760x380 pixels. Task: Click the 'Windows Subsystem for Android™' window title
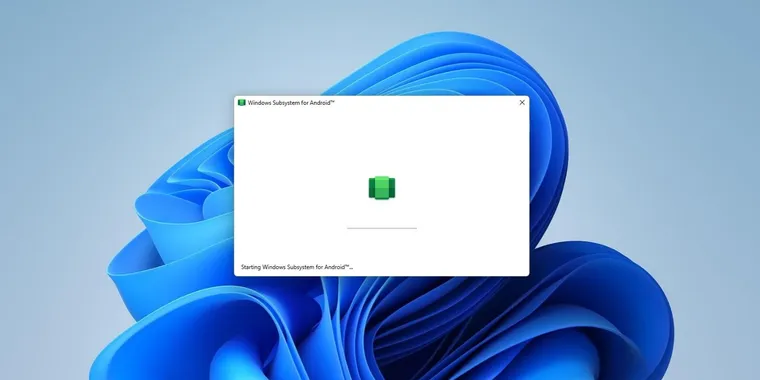tap(291, 103)
